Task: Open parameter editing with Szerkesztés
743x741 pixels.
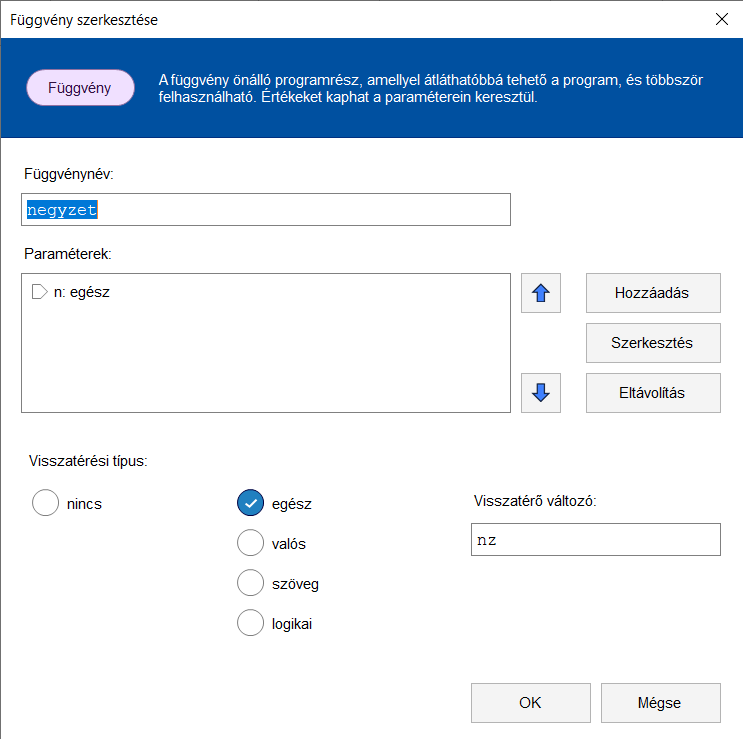Action: click(x=652, y=343)
